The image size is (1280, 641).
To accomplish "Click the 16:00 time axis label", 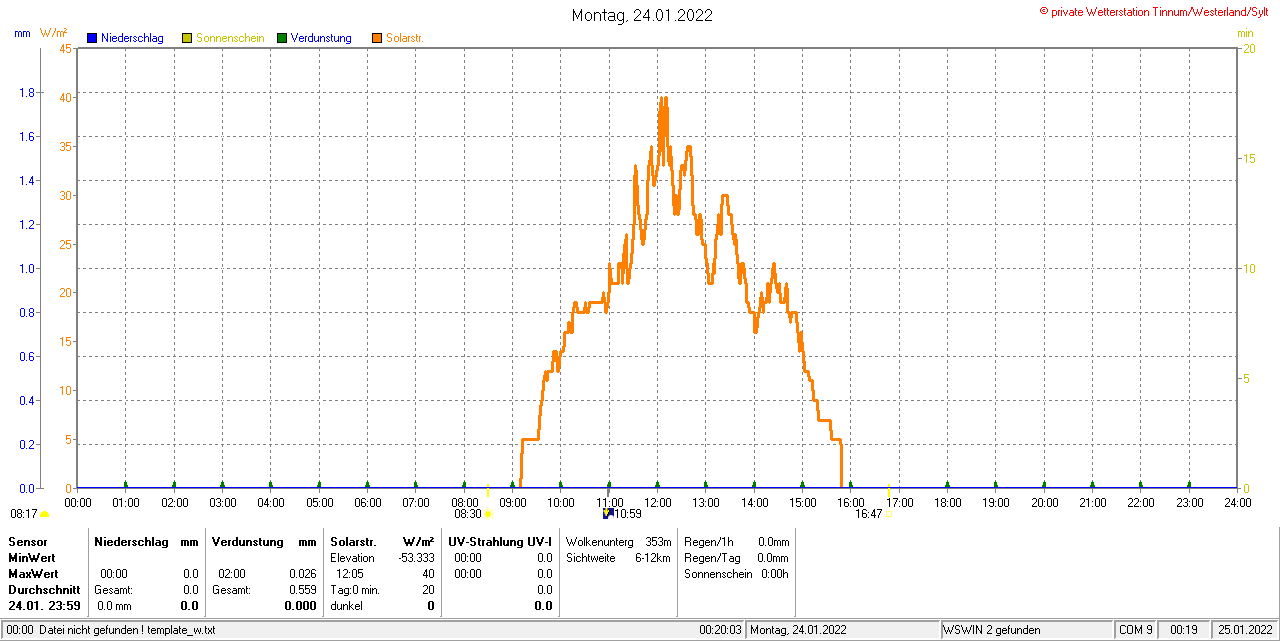I will click(851, 502).
